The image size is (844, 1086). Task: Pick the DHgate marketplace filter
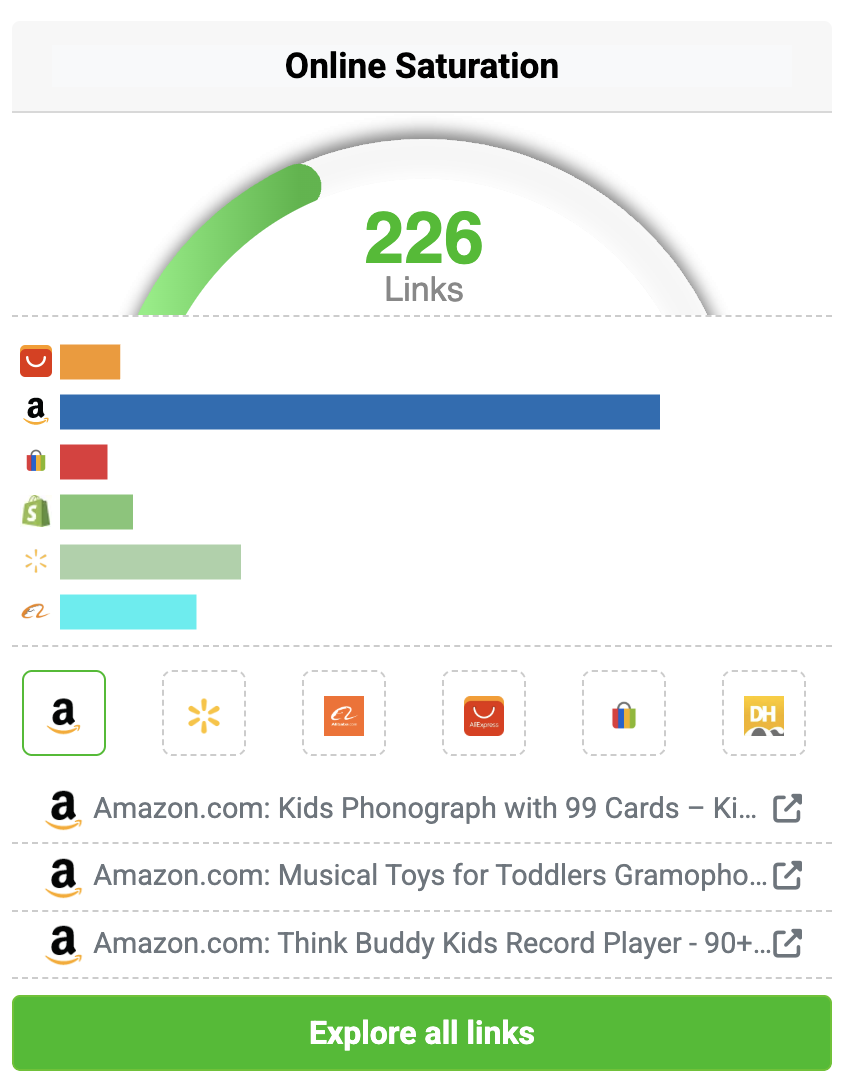pos(764,712)
